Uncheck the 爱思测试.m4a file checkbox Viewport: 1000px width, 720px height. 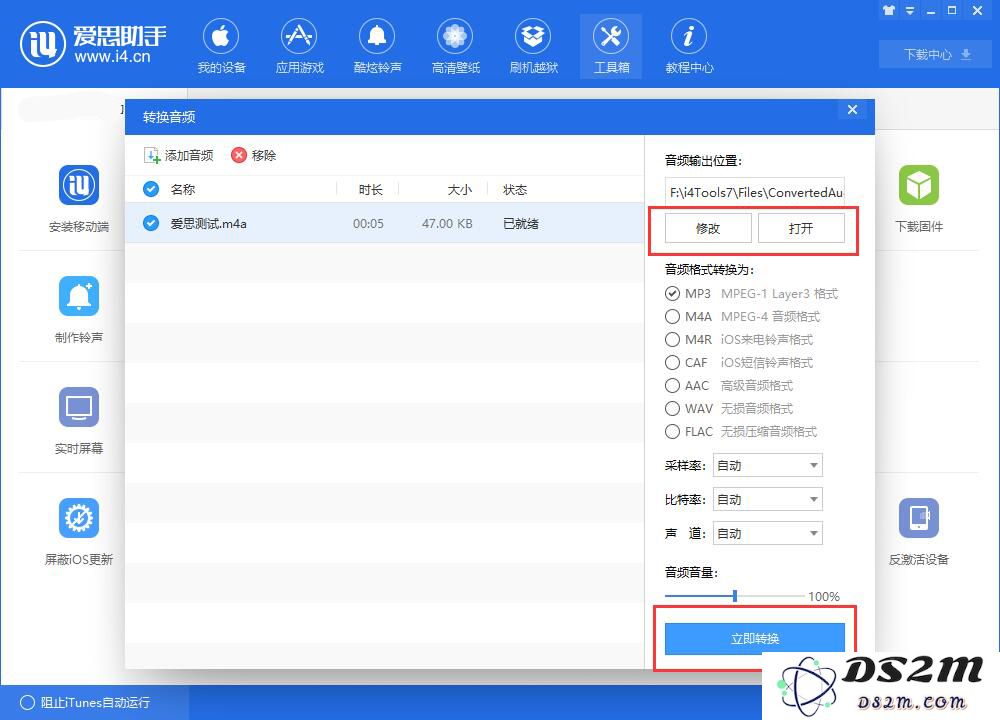coord(151,223)
